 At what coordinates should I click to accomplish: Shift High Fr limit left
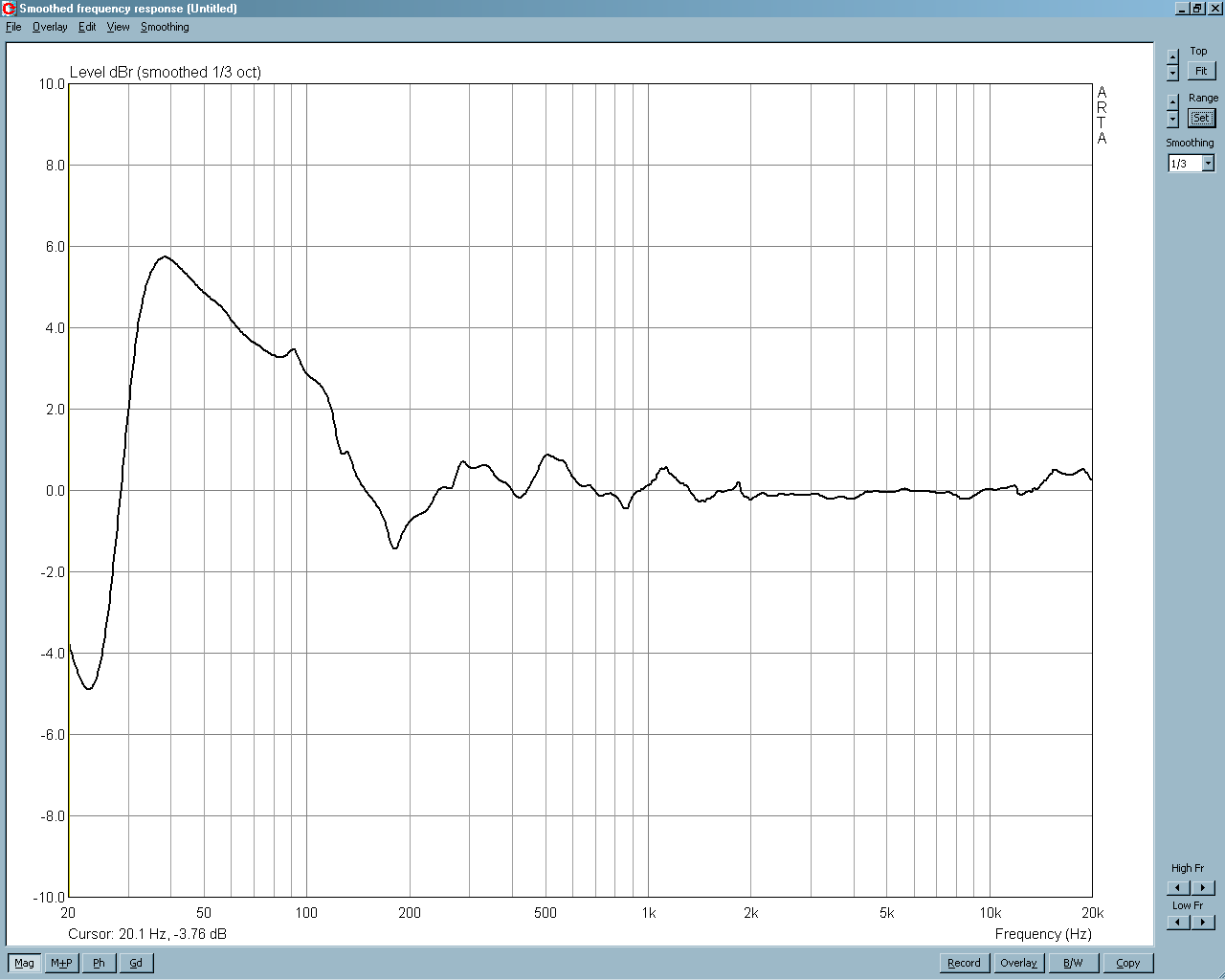(1179, 887)
